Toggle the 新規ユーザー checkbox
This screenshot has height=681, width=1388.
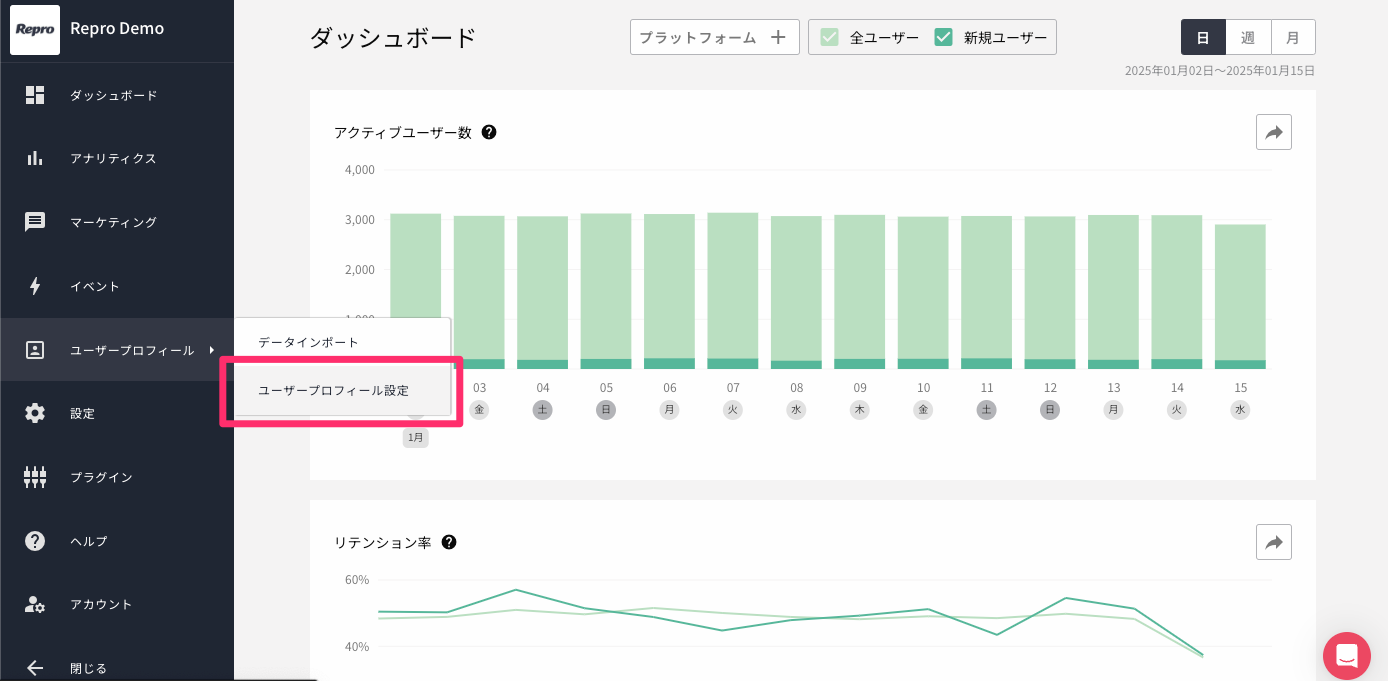click(x=943, y=38)
